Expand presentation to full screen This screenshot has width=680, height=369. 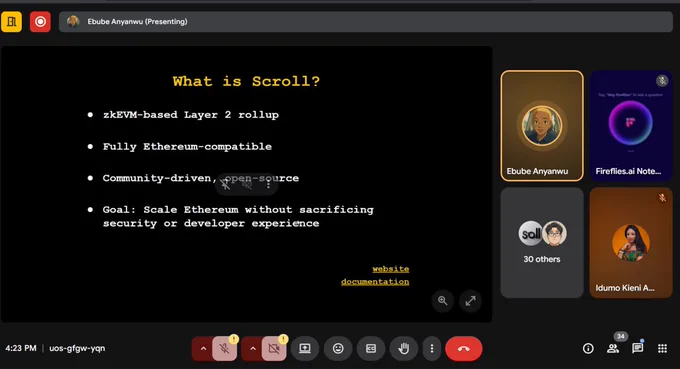tap(471, 300)
